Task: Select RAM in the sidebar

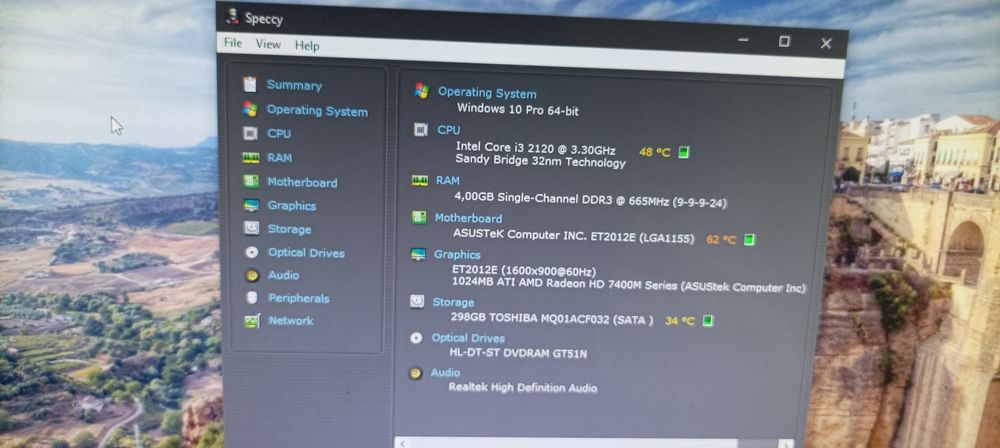Action: pos(279,158)
